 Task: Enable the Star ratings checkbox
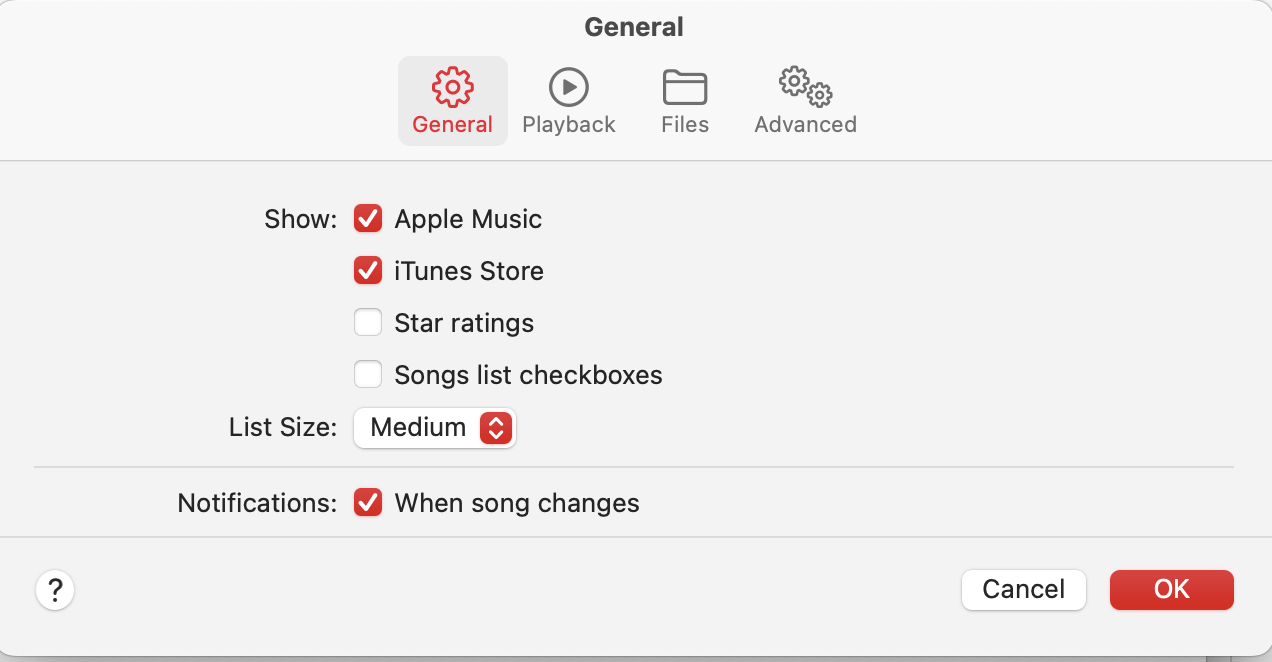coord(368,323)
